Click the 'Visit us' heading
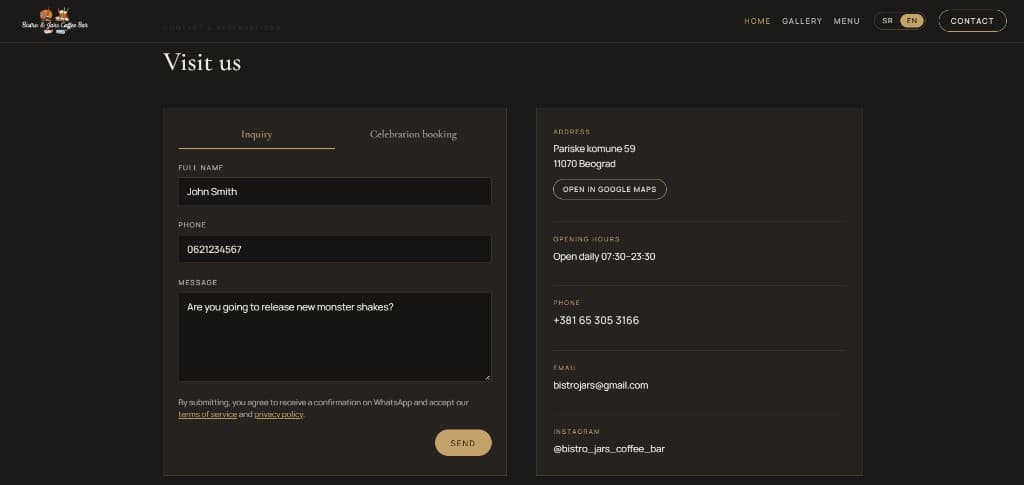1024x485 pixels. tap(202, 62)
